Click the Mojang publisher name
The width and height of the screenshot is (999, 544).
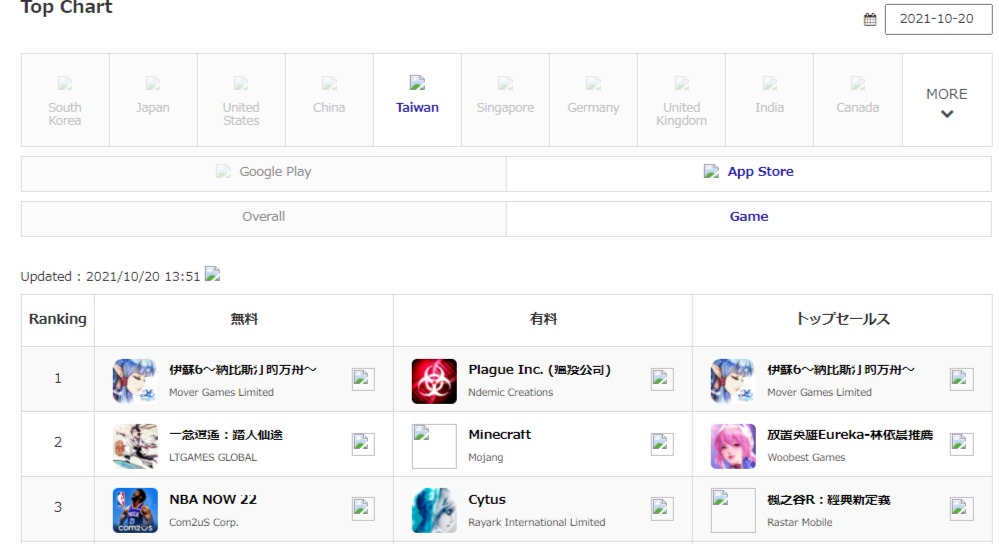pos(485,457)
